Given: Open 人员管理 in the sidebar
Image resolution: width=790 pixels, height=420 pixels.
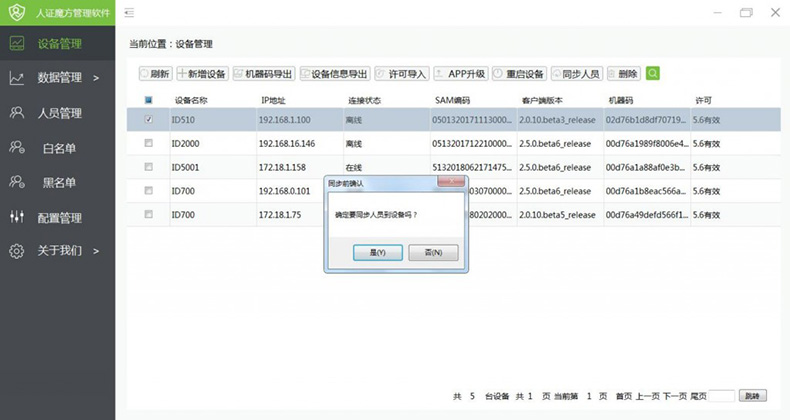Looking at the screenshot, I should (x=59, y=113).
